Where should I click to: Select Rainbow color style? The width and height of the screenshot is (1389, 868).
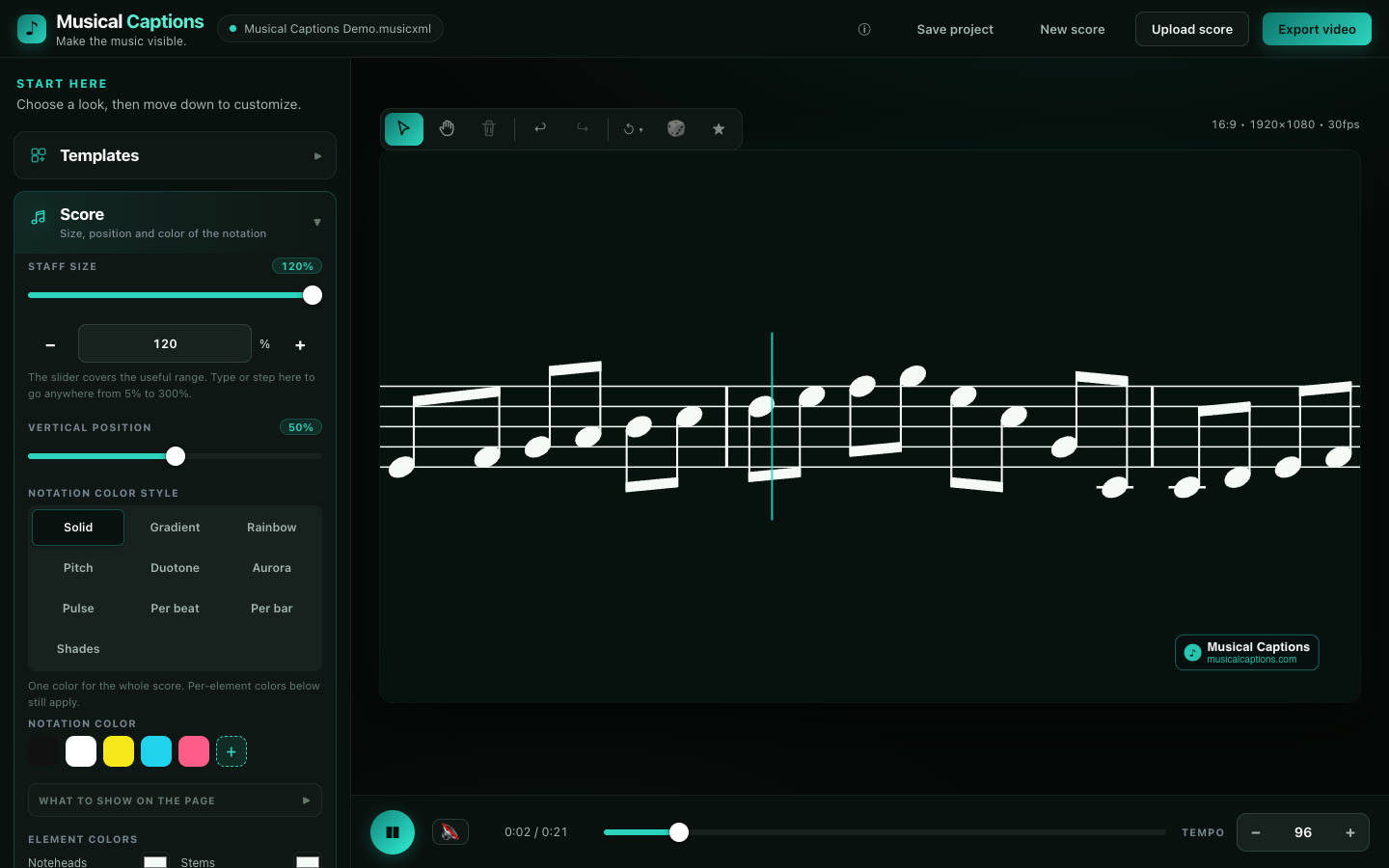pos(272,528)
